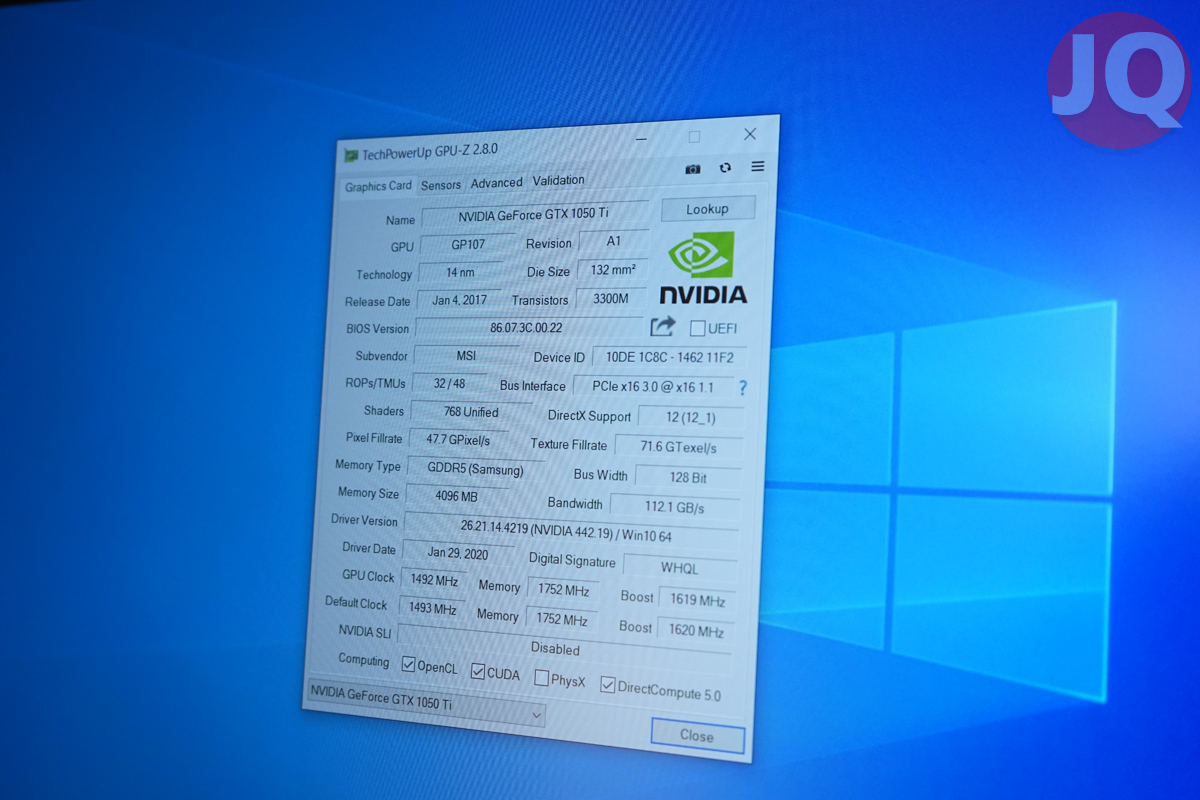The height and width of the screenshot is (800, 1200).
Task: Toggle the PhysX checkbox
Action: coord(541,678)
